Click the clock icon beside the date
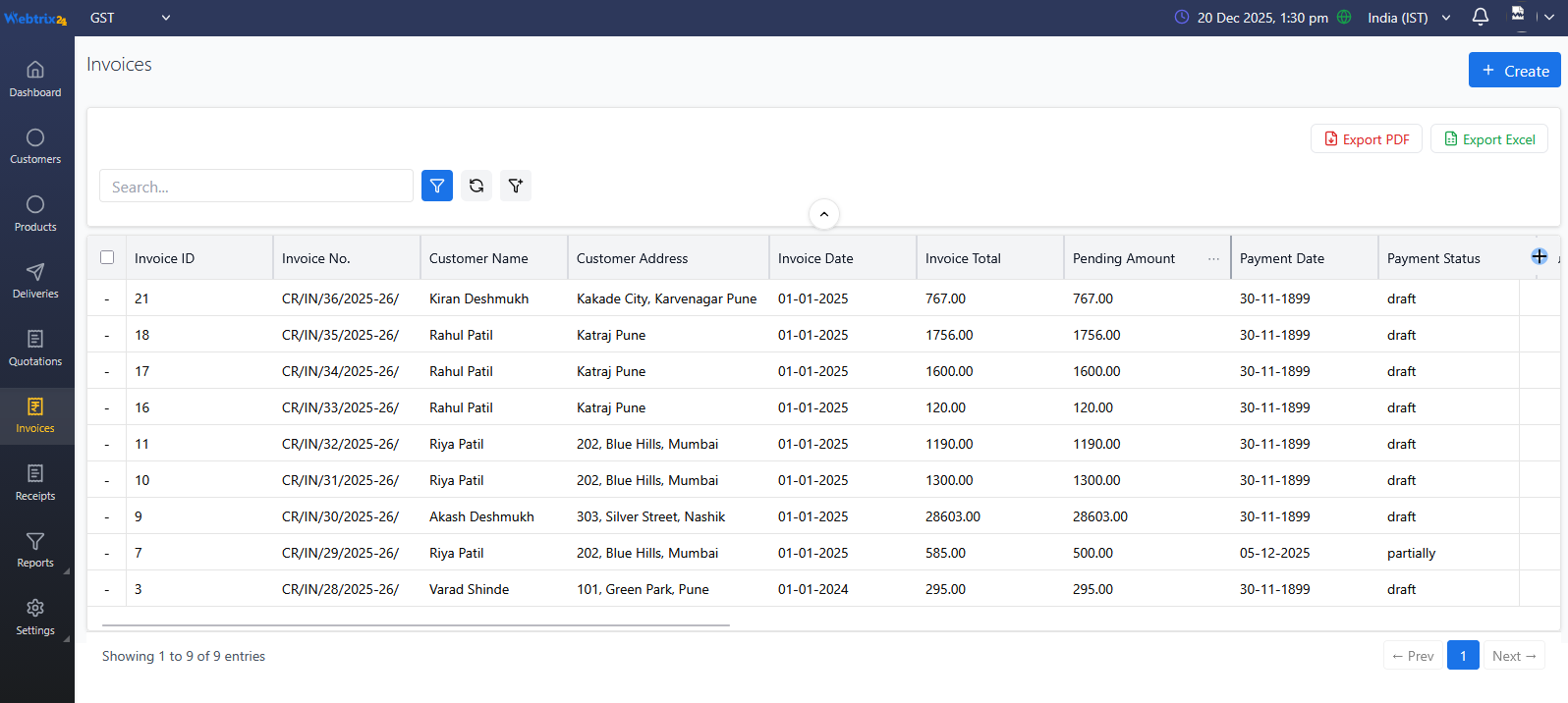Viewport: 1568px width, 703px height. click(x=1182, y=17)
